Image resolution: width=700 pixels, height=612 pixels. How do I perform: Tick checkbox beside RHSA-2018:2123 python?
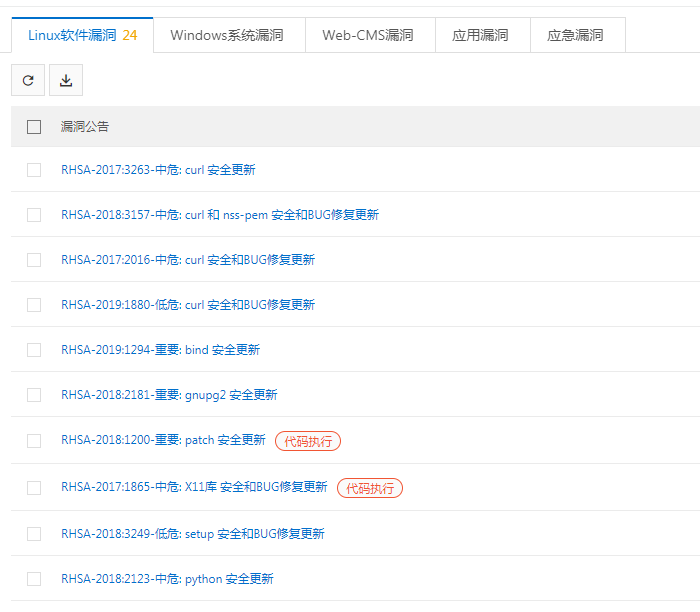click(x=34, y=579)
